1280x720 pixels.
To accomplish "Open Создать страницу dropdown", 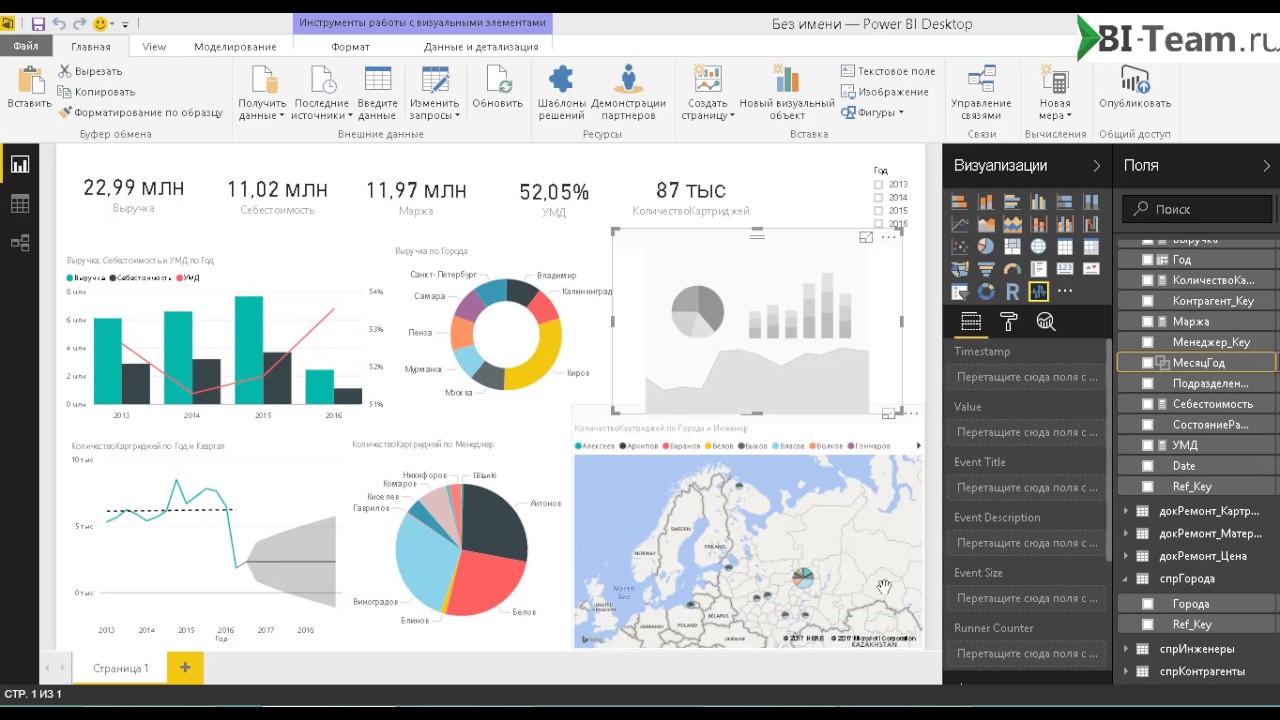I will pos(708,92).
